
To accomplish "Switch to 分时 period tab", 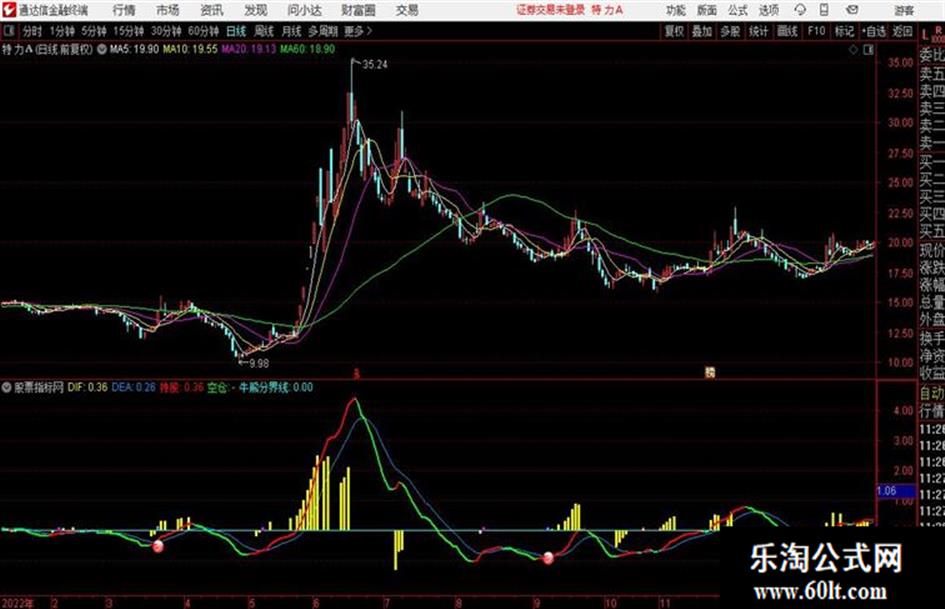I will [x=33, y=31].
